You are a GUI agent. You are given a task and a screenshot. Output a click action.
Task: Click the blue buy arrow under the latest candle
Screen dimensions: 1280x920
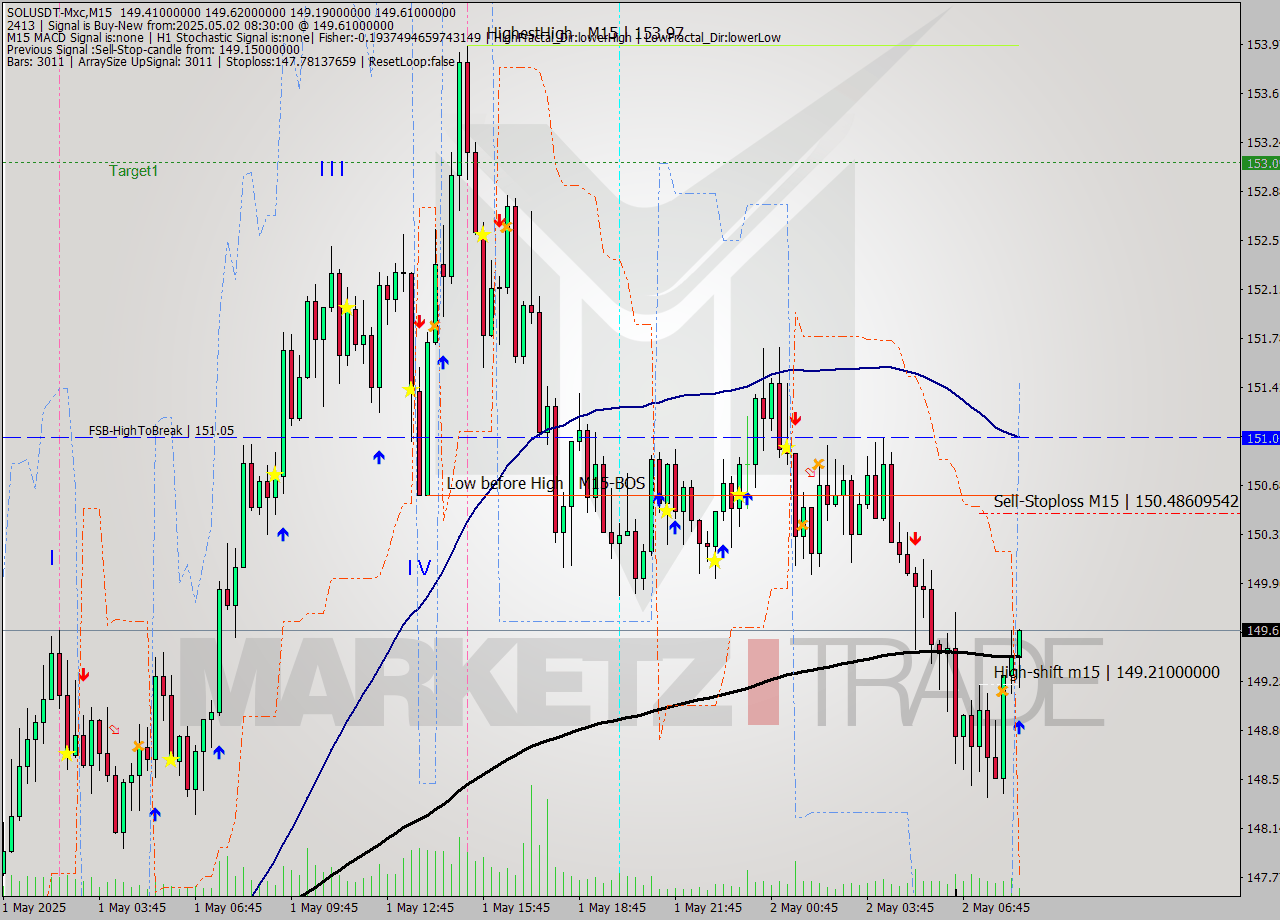[1018, 727]
